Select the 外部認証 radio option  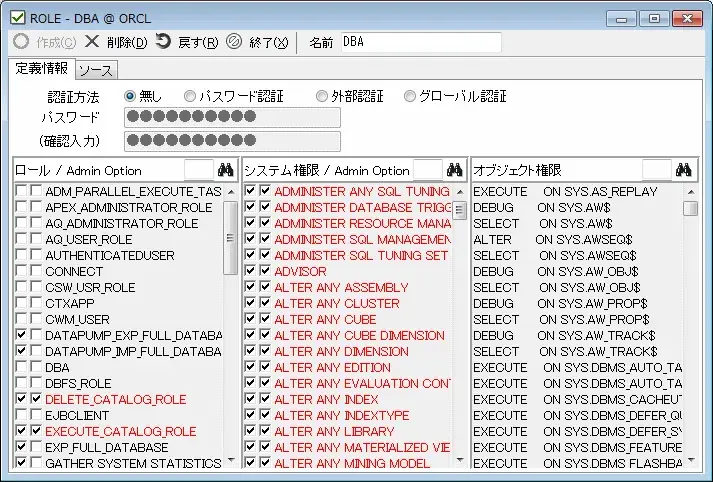[322, 97]
